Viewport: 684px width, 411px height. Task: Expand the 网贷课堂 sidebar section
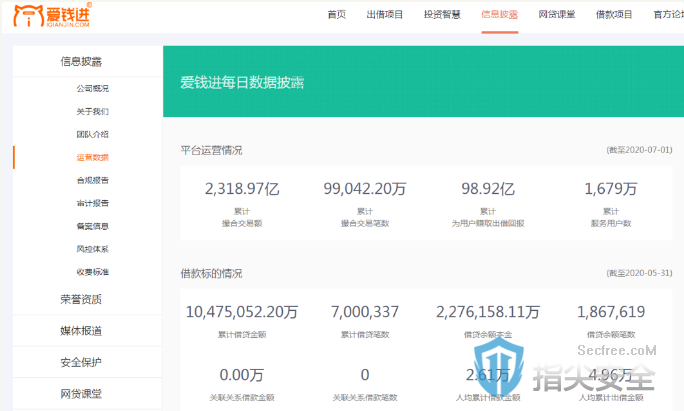[81, 394]
